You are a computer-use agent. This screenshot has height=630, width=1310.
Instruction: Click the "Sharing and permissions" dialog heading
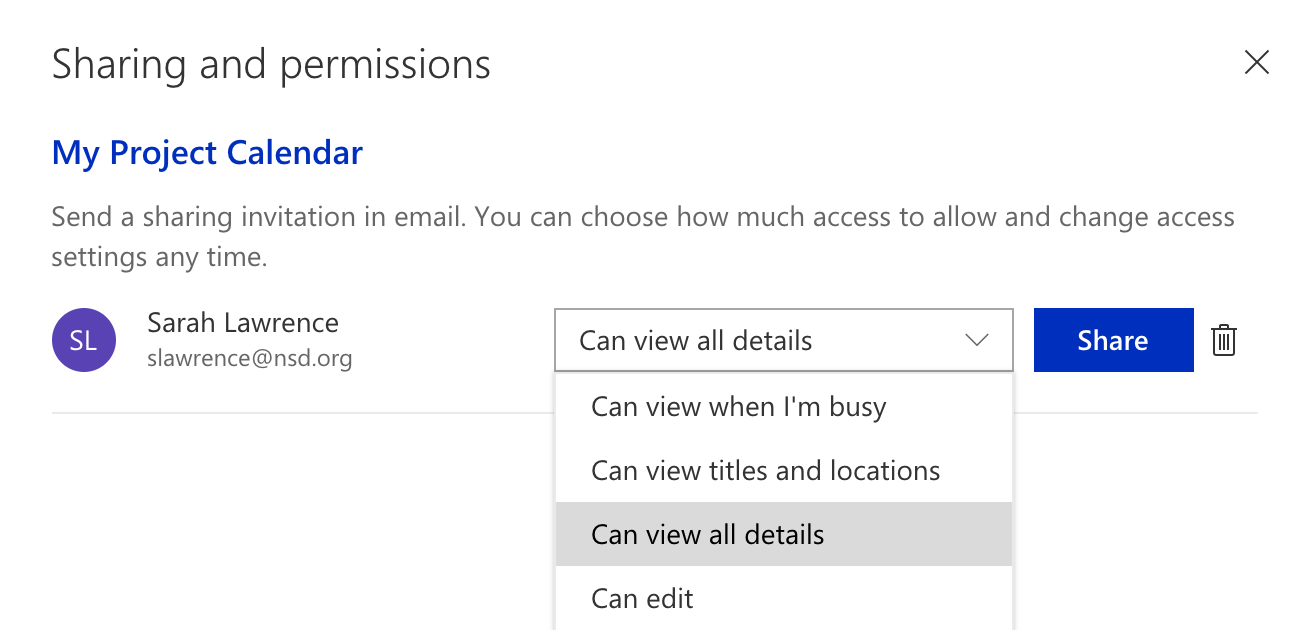[x=271, y=64]
